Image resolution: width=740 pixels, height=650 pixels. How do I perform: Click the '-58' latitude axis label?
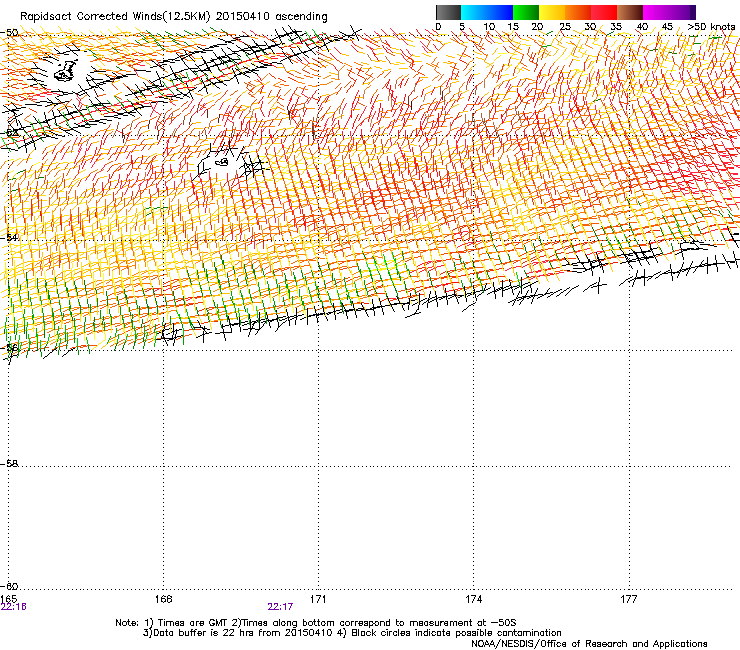9,464
